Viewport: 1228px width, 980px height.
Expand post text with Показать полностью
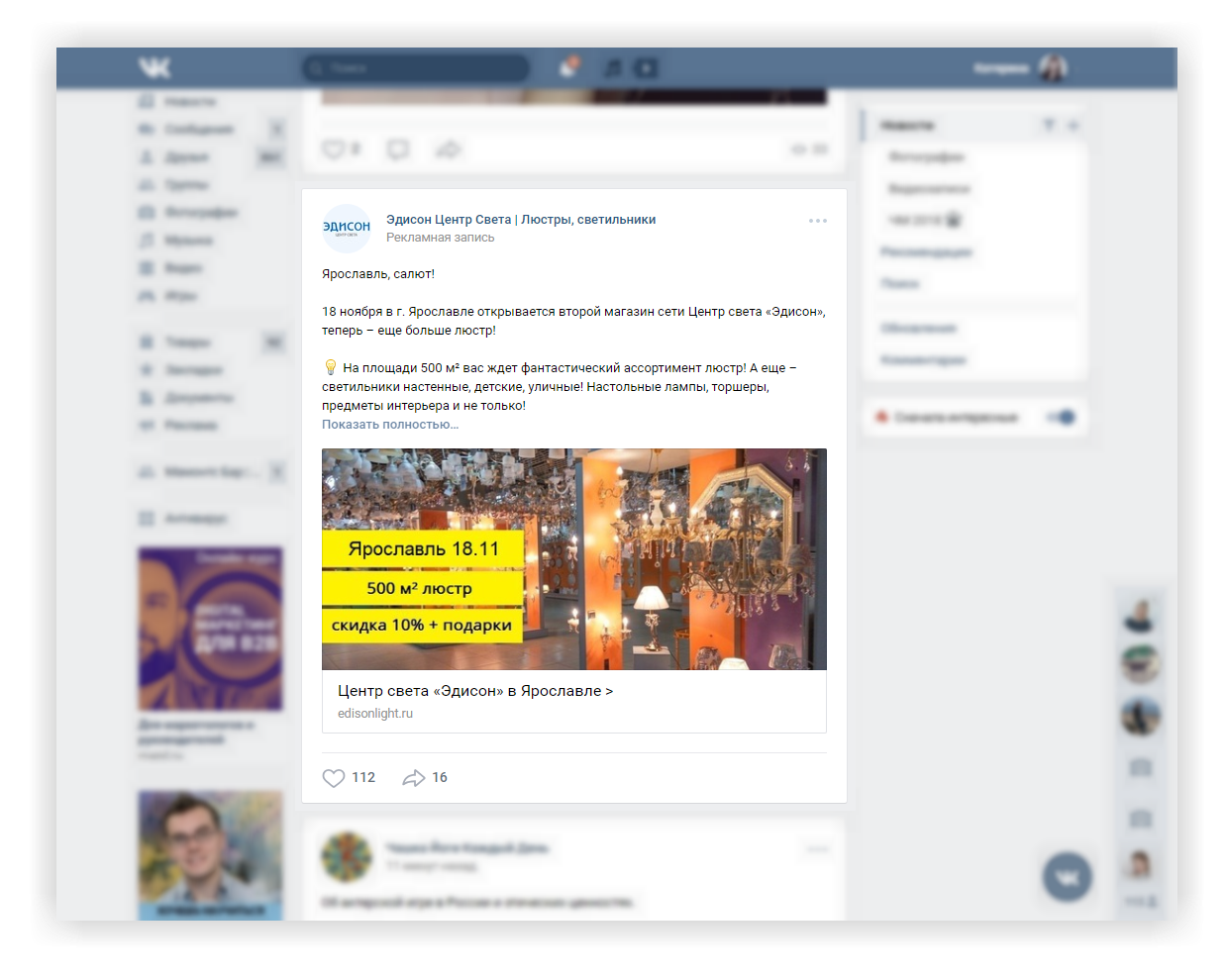pyautogui.click(x=390, y=425)
